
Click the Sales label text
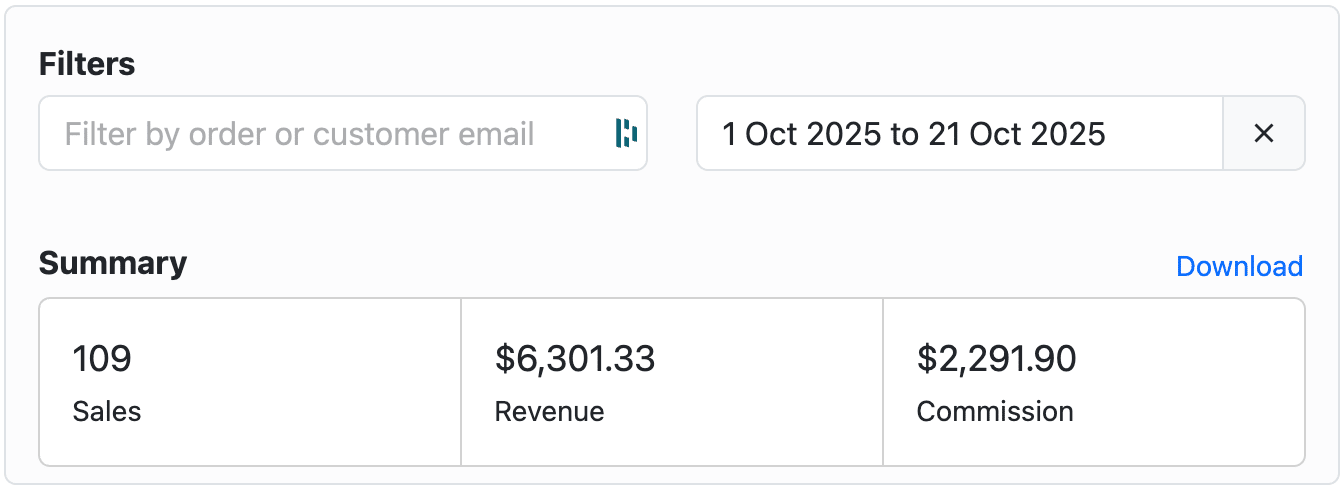click(107, 411)
